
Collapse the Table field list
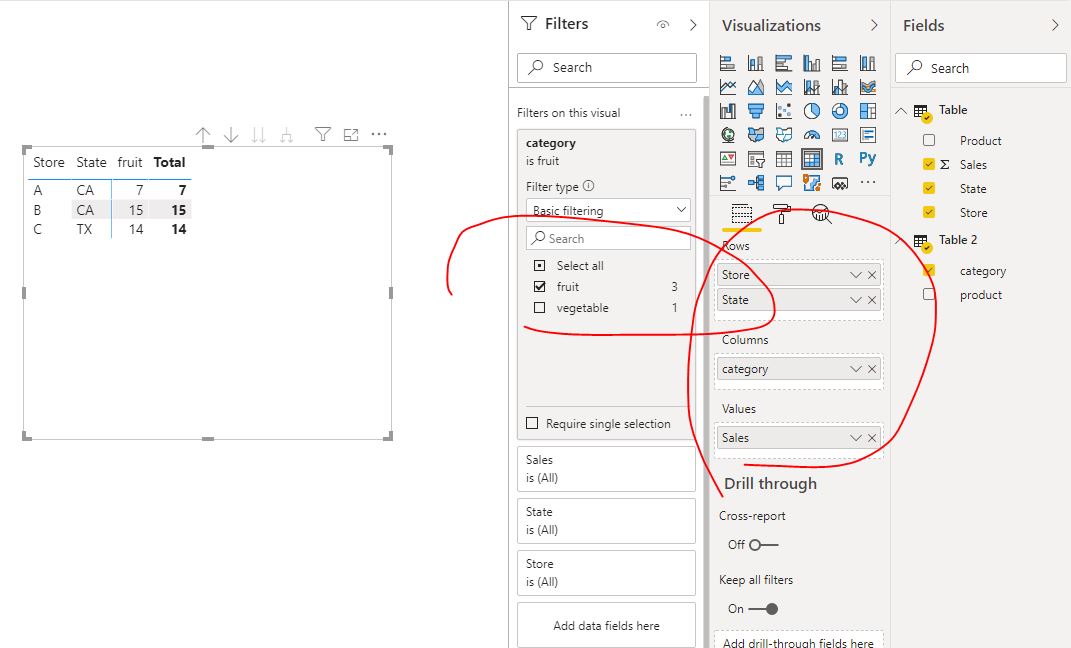click(902, 111)
